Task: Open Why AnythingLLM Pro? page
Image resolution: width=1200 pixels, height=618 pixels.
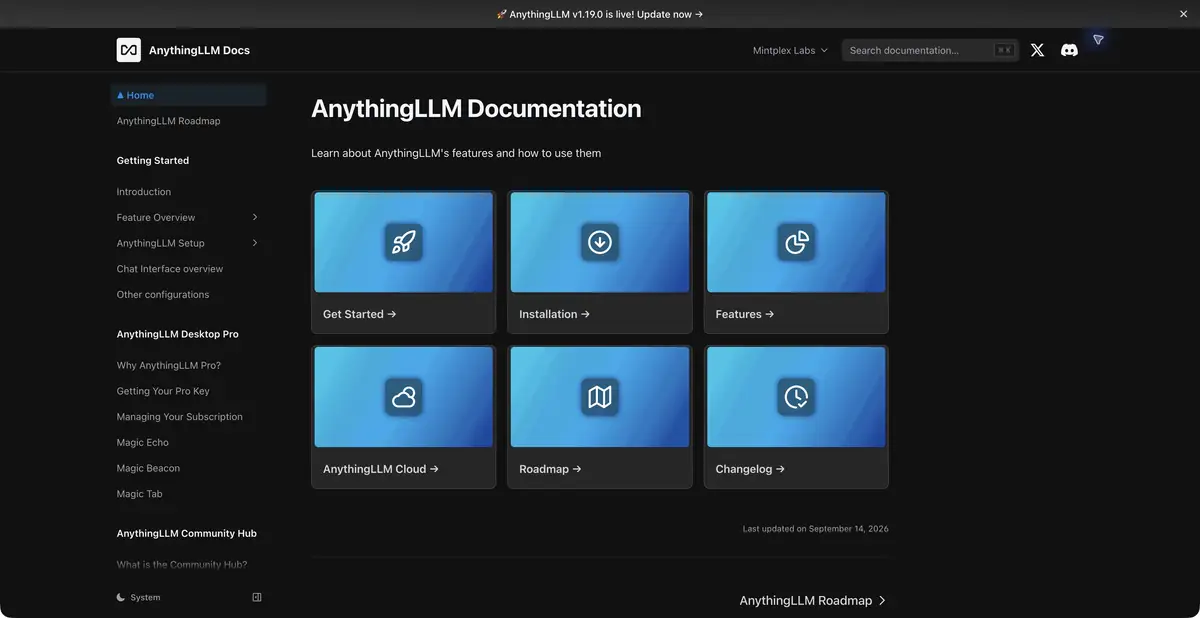Action: 188,366
